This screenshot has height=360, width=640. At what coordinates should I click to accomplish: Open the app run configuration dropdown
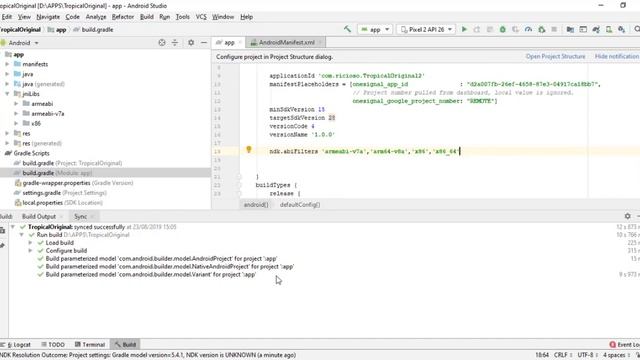(x=375, y=29)
